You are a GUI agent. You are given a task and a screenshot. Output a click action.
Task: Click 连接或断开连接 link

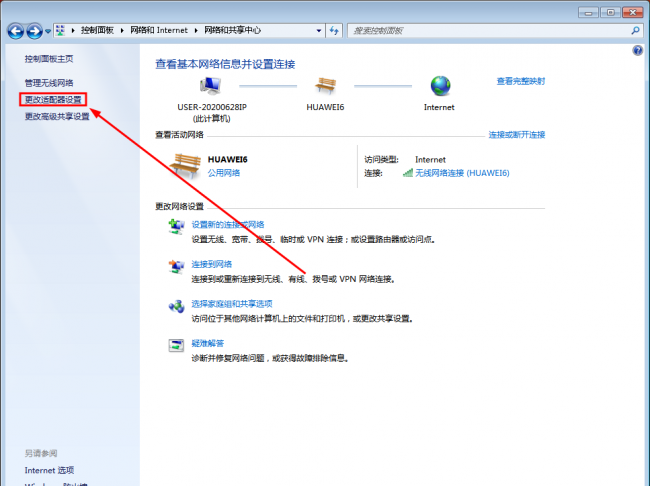517,135
